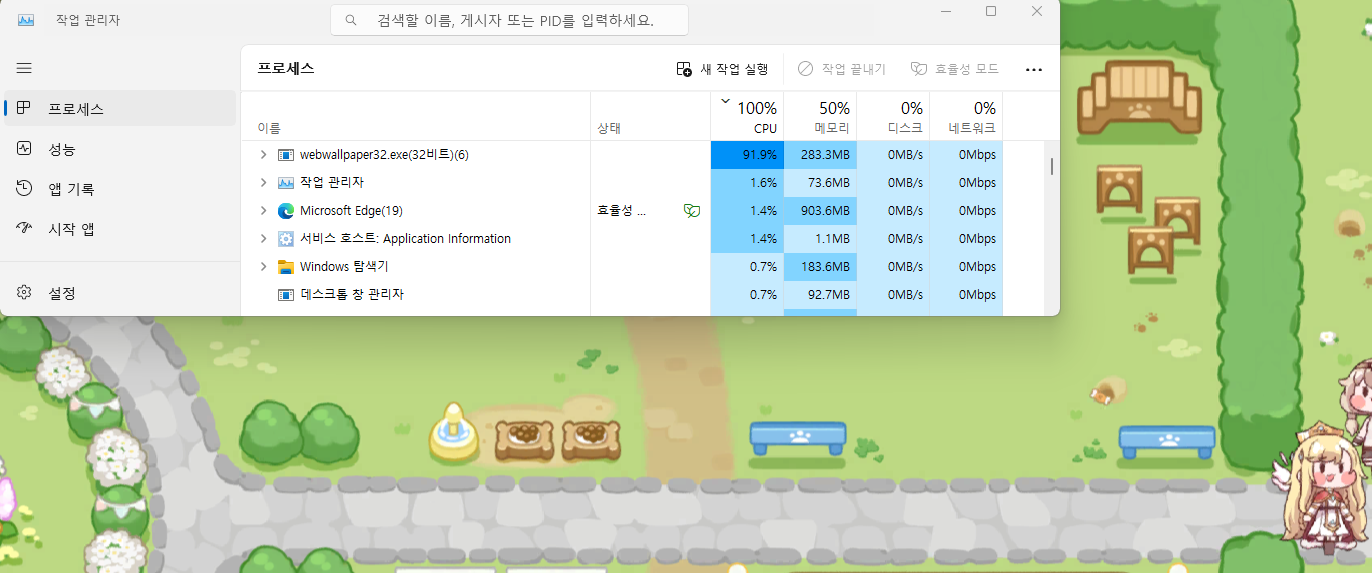Click the 91.9% CPU cell
This screenshot has width=1372, height=573.
[747, 155]
